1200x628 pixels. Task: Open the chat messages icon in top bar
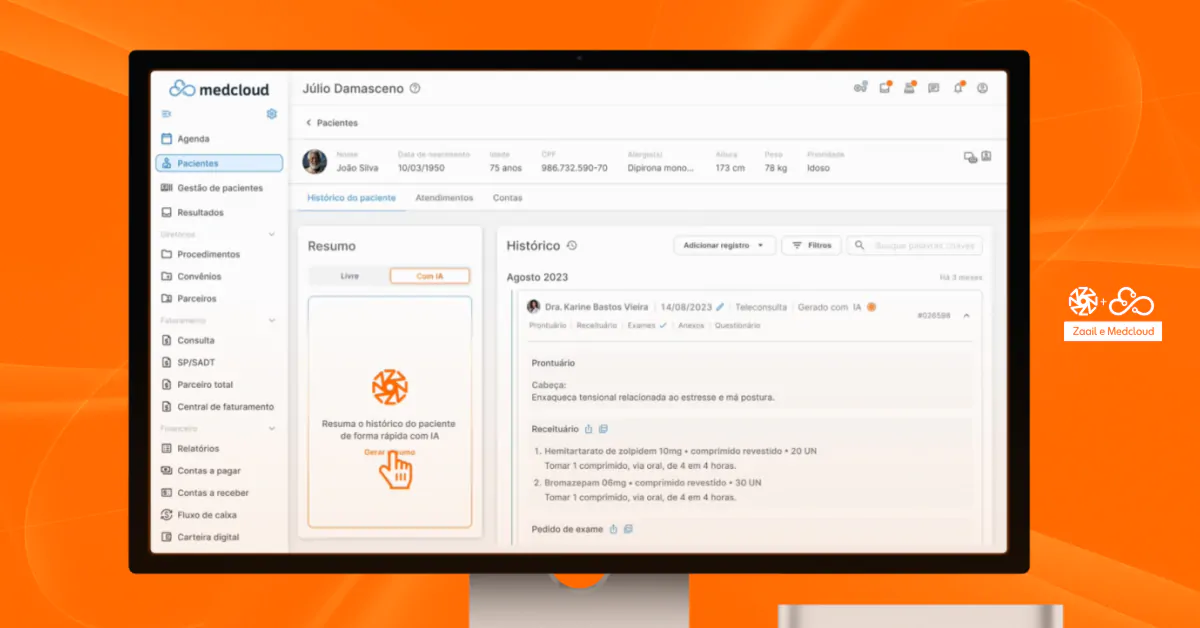tap(933, 88)
